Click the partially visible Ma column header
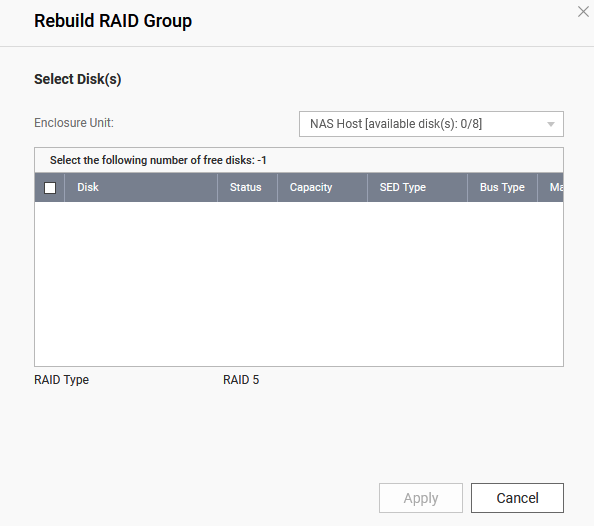Viewport: 594px width, 526px height. [550, 187]
